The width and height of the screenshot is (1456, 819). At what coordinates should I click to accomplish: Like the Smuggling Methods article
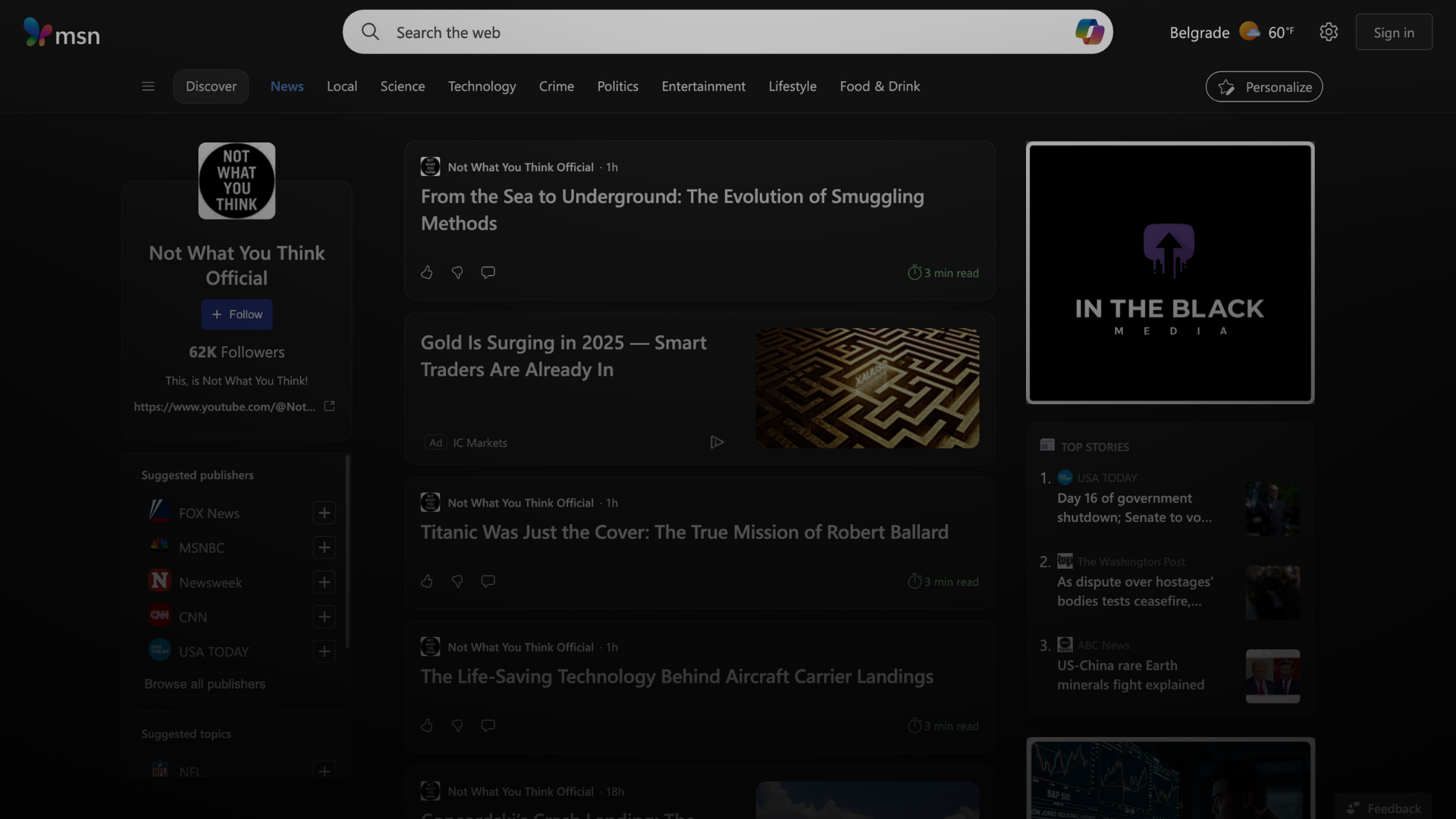coord(427,272)
